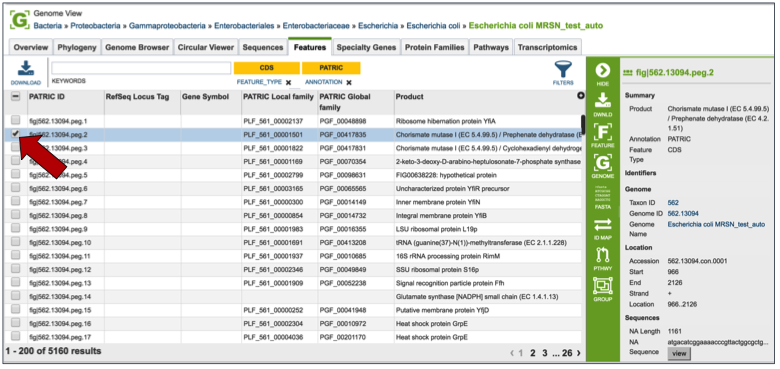Screen dimensions: 780x369
Task: Check the box for fig|562.13094.peg.12
Action: pos(15,269)
